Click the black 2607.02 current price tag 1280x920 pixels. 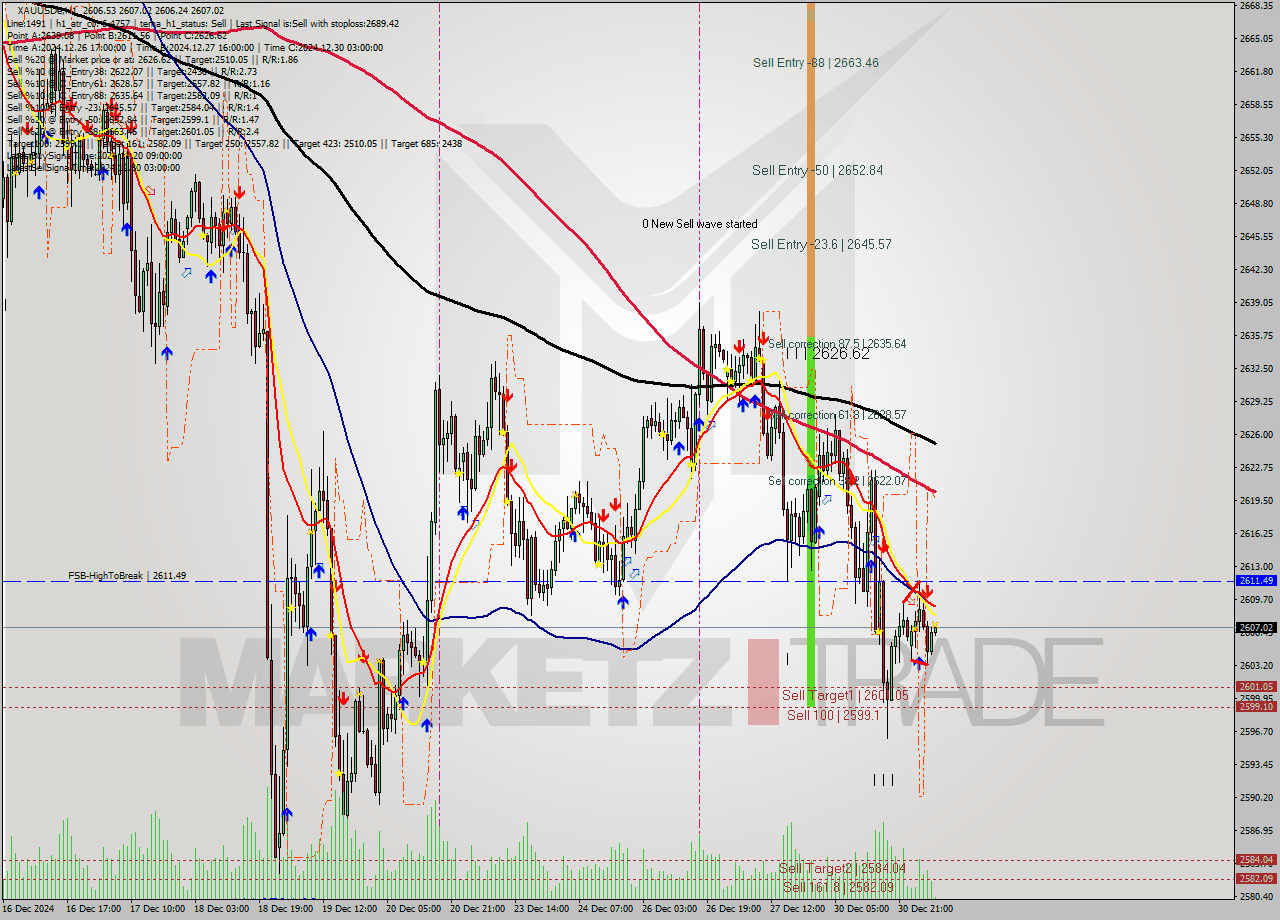pos(1256,627)
